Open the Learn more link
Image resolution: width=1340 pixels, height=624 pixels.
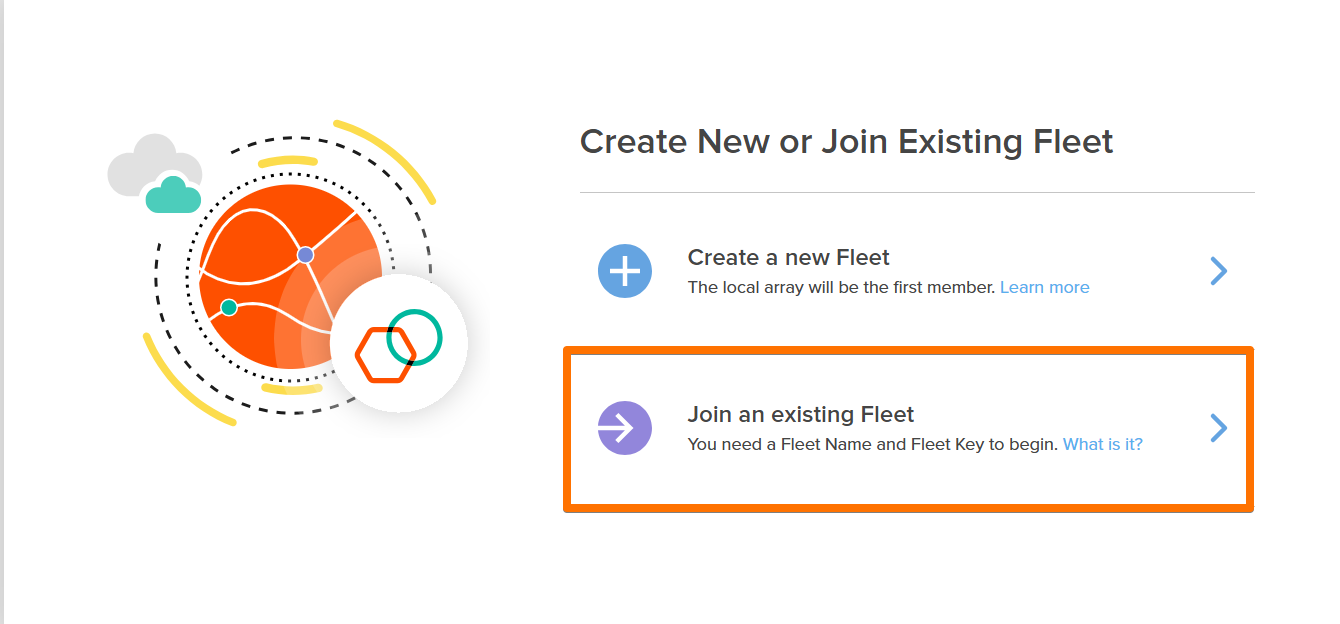[x=1045, y=287]
